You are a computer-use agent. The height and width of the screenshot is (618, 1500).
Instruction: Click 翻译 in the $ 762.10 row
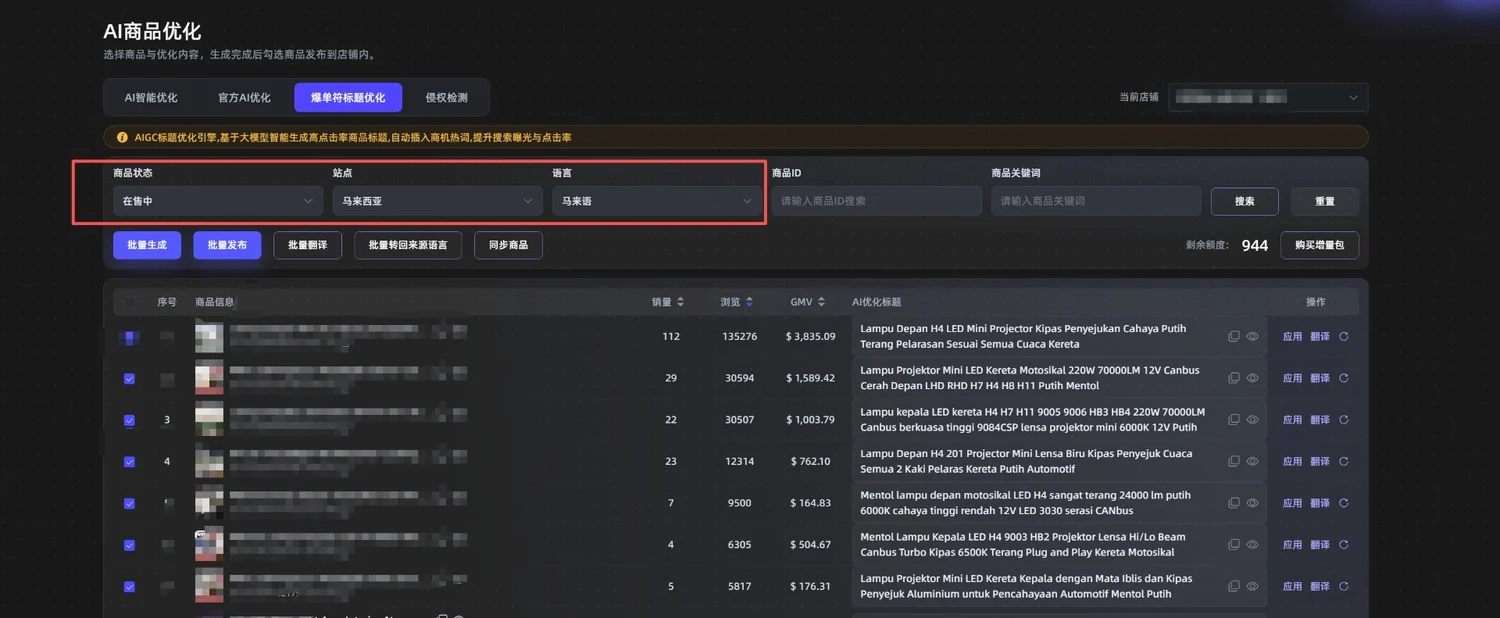point(1320,461)
